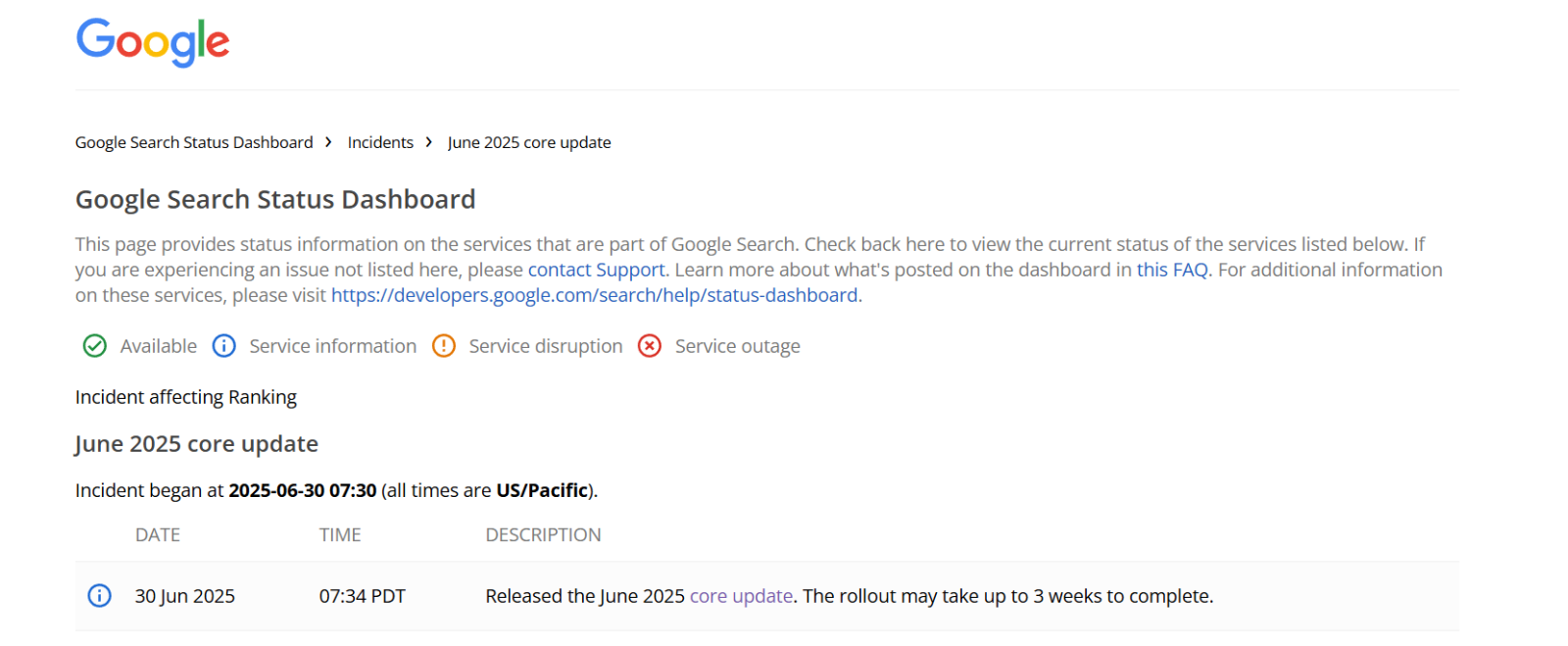Click the DATE column header
The width and height of the screenshot is (1568, 646).
[x=158, y=535]
